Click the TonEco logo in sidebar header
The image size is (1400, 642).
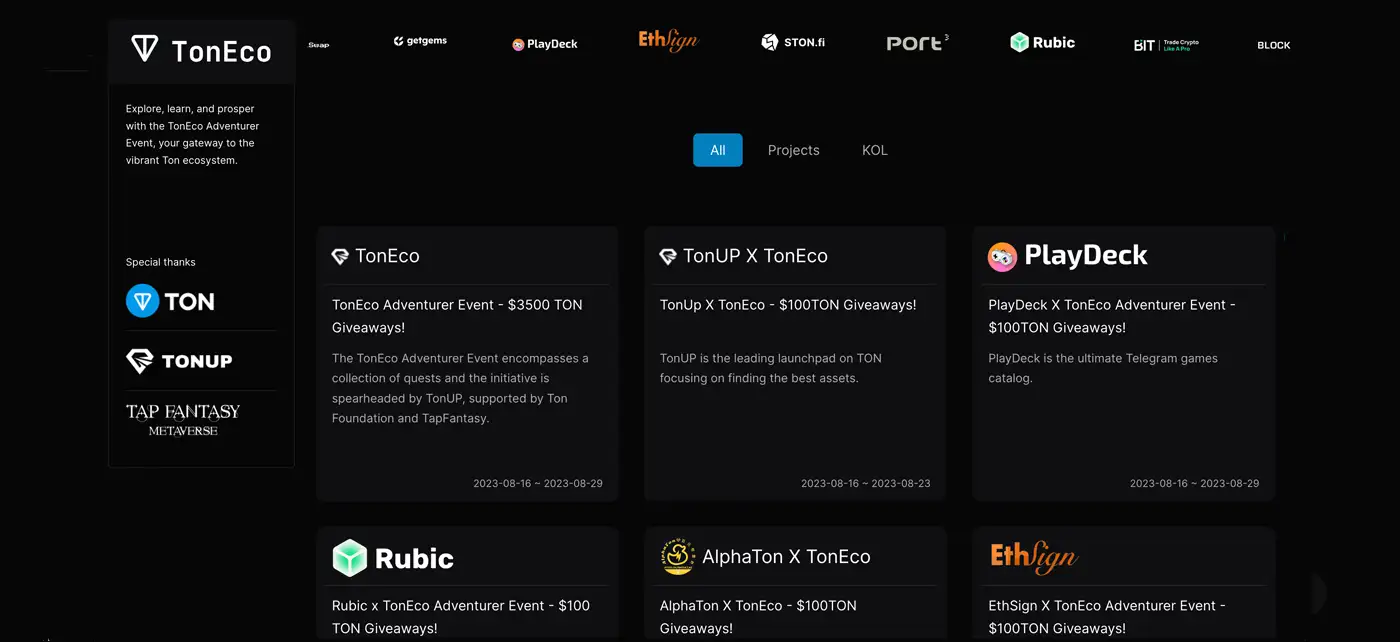tap(201, 50)
